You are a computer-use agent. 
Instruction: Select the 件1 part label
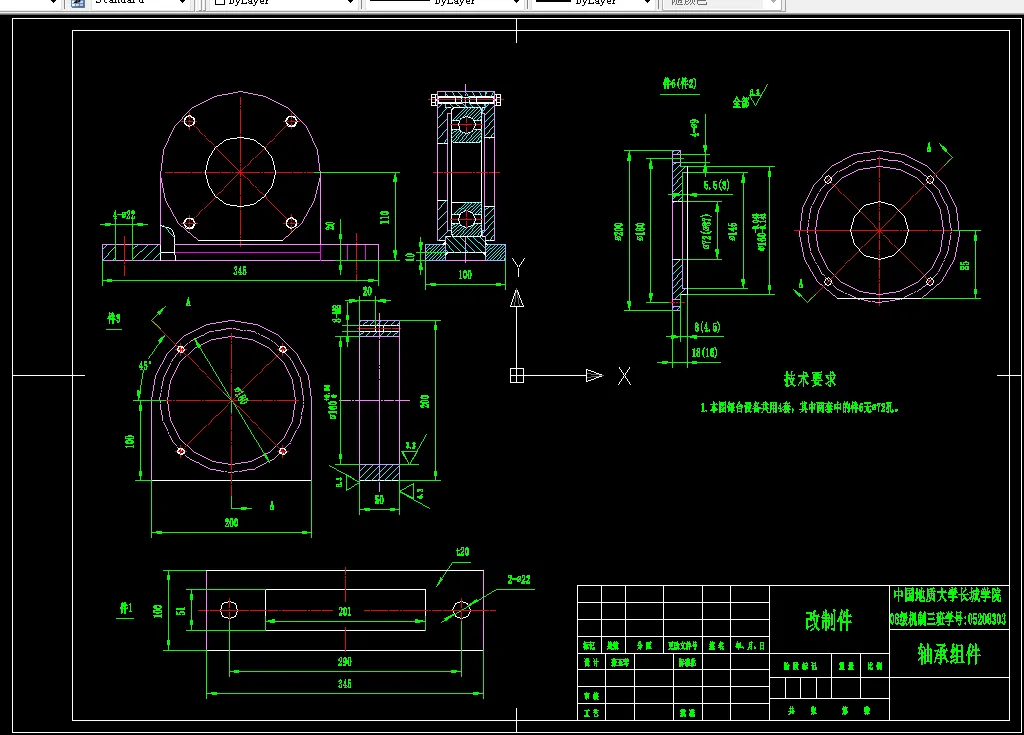click(x=126, y=608)
